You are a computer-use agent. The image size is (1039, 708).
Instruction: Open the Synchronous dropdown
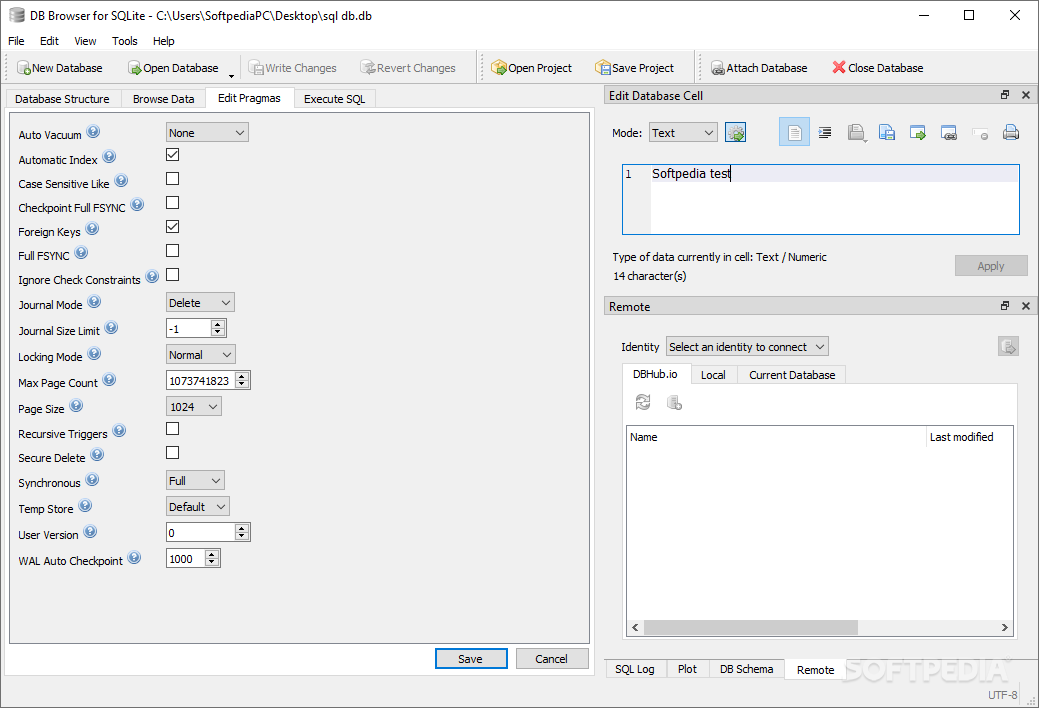[x=195, y=481]
